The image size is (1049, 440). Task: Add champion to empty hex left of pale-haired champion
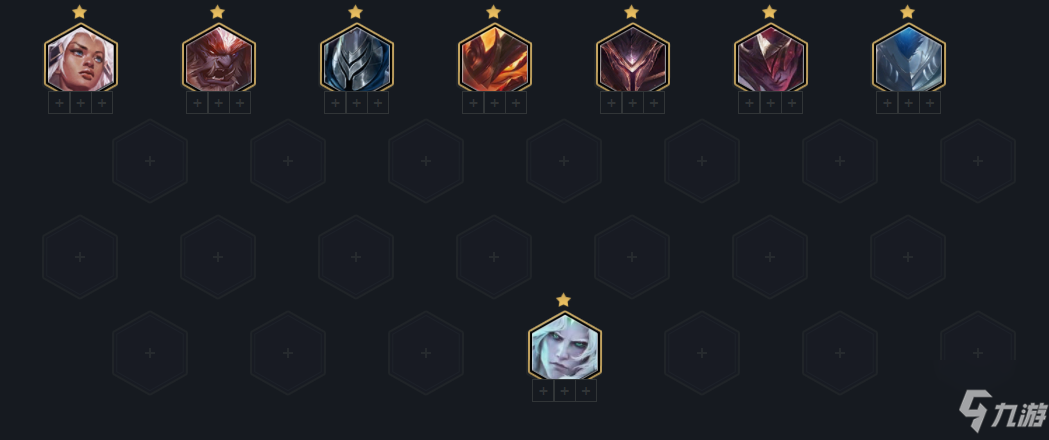[426, 353]
